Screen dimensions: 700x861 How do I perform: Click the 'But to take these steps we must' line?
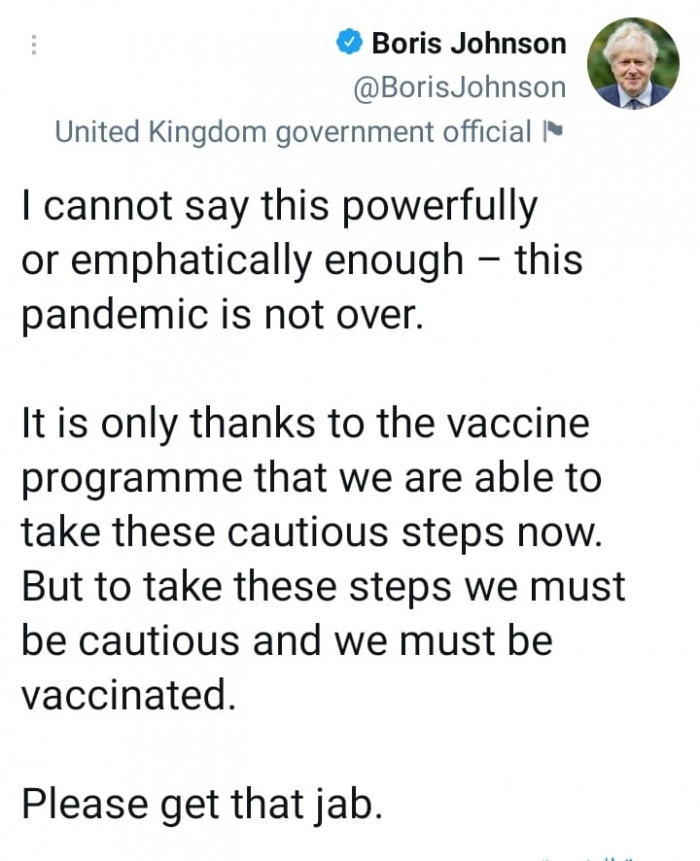click(323, 585)
